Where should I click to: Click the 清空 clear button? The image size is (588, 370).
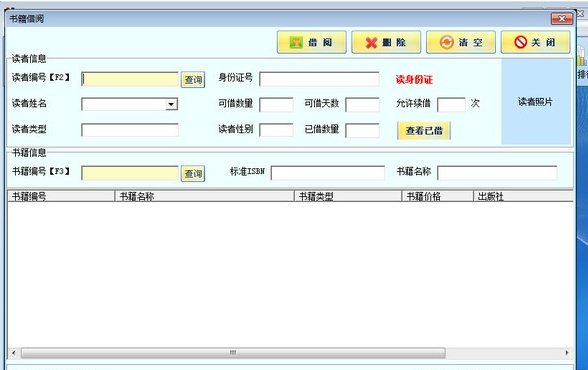[460, 42]
